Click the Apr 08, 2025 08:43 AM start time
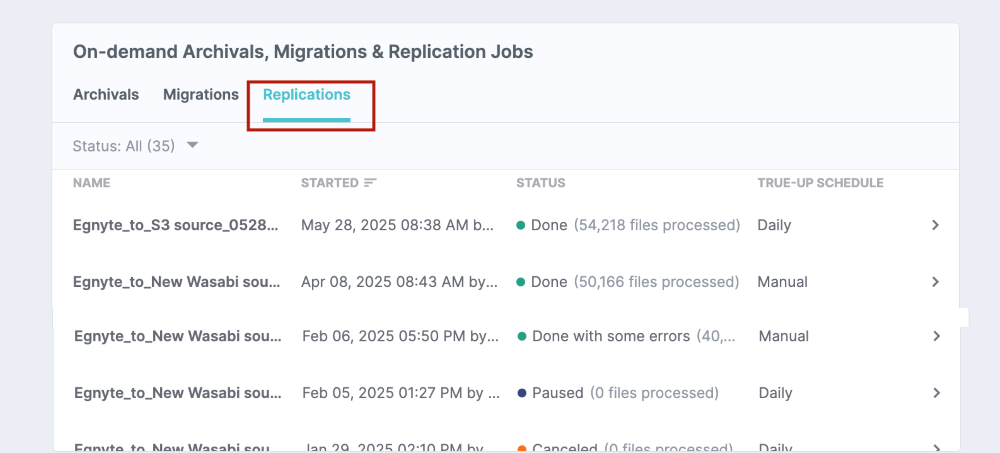This screenshot has height=453, width=1000. pyautogui.click(x=400, y=282)
